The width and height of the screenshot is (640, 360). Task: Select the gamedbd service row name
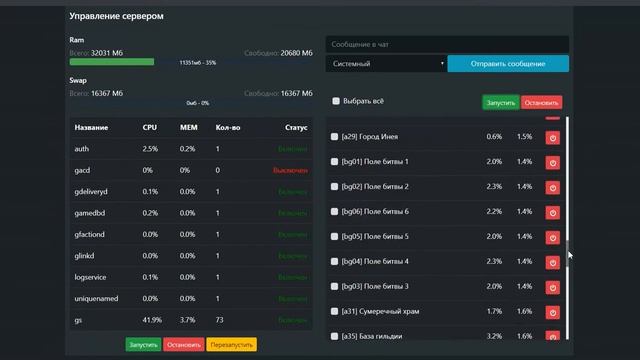click(90, 213)
